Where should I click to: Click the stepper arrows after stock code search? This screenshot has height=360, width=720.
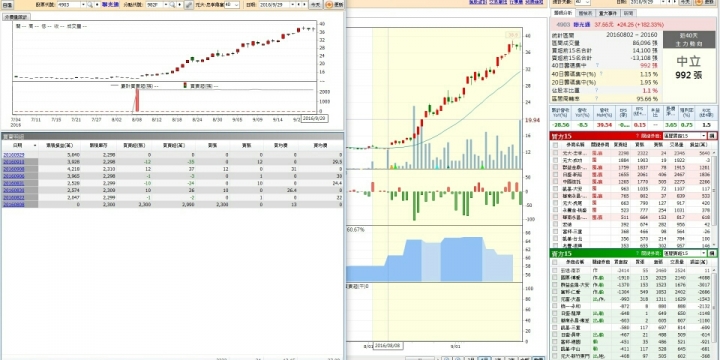click(97, 5)
